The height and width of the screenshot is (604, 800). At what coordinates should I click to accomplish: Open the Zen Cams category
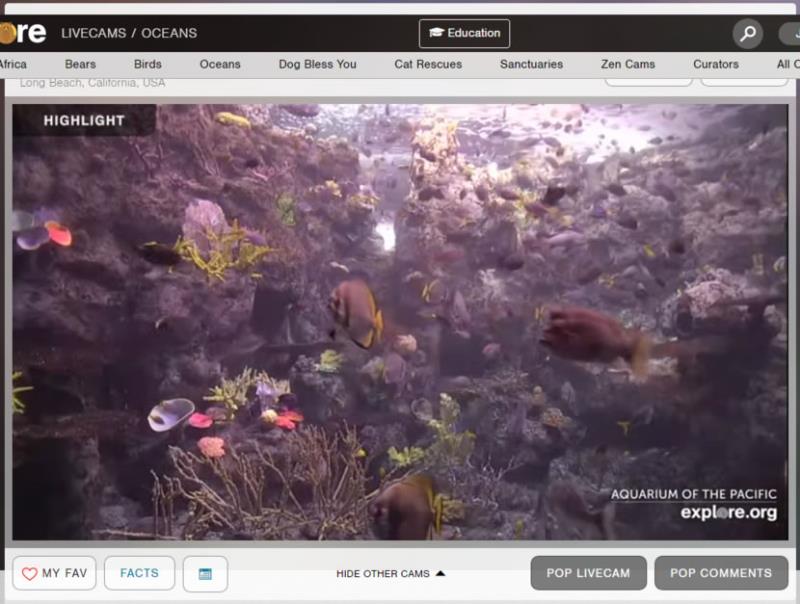628,64
